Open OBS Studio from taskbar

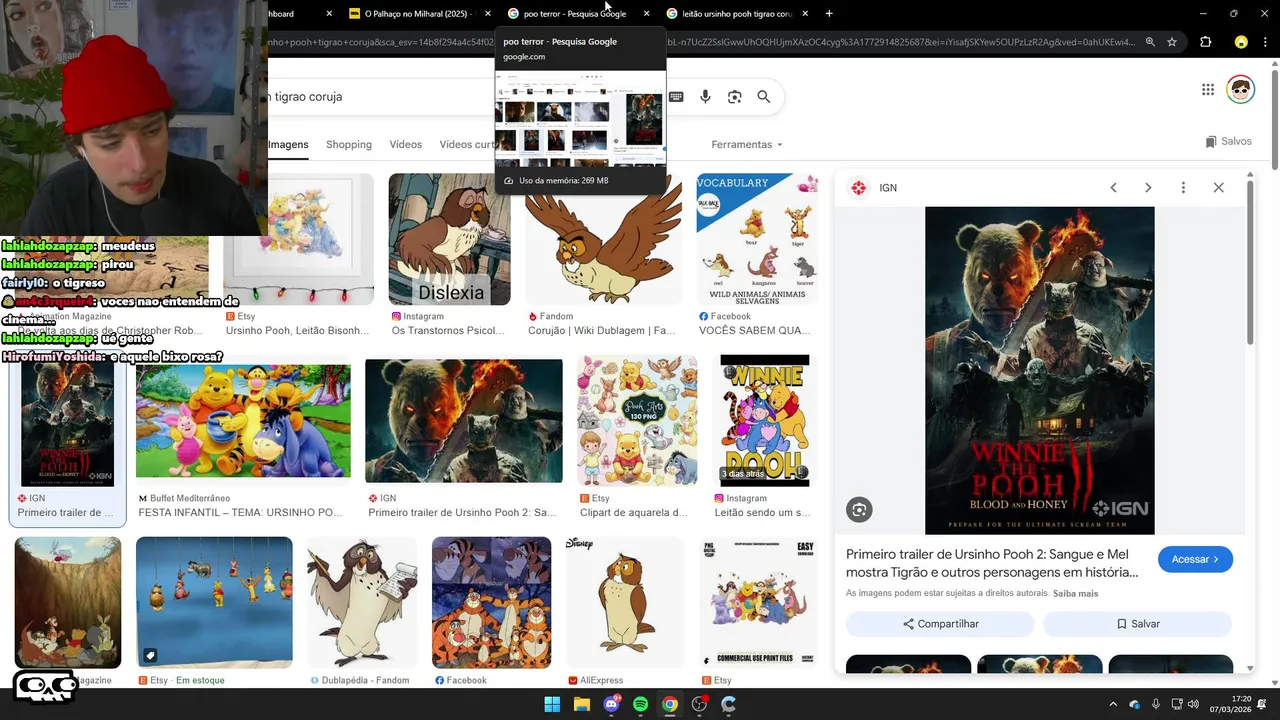699,704
